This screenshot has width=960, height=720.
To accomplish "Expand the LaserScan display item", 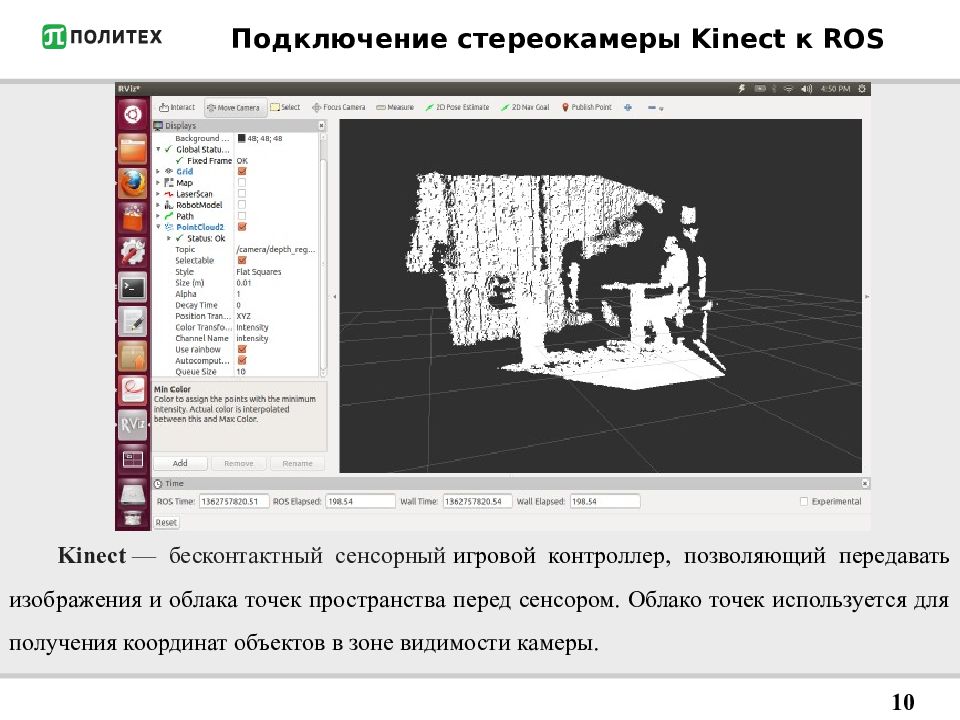I will click(x=159, y=193).
